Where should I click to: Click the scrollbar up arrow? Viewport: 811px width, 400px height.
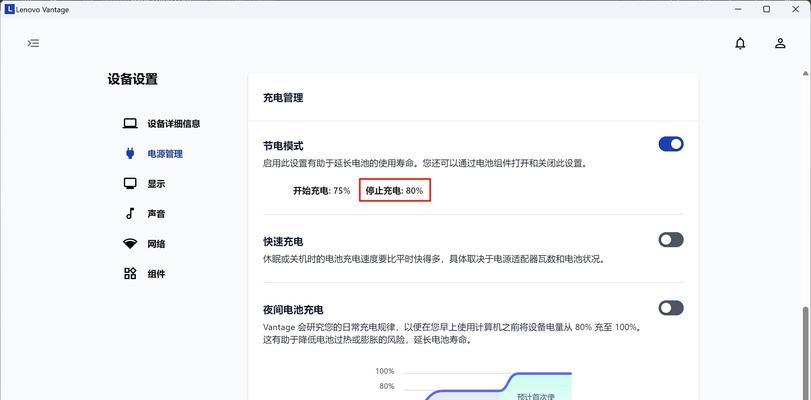coord(805,74)
